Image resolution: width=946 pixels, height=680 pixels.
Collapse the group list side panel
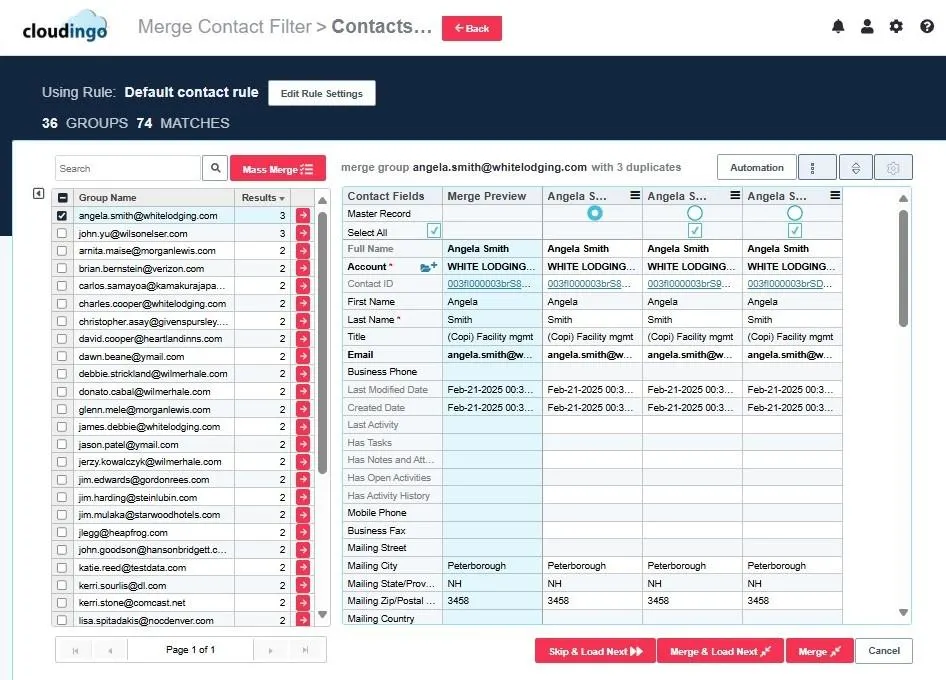click(38, 194)
